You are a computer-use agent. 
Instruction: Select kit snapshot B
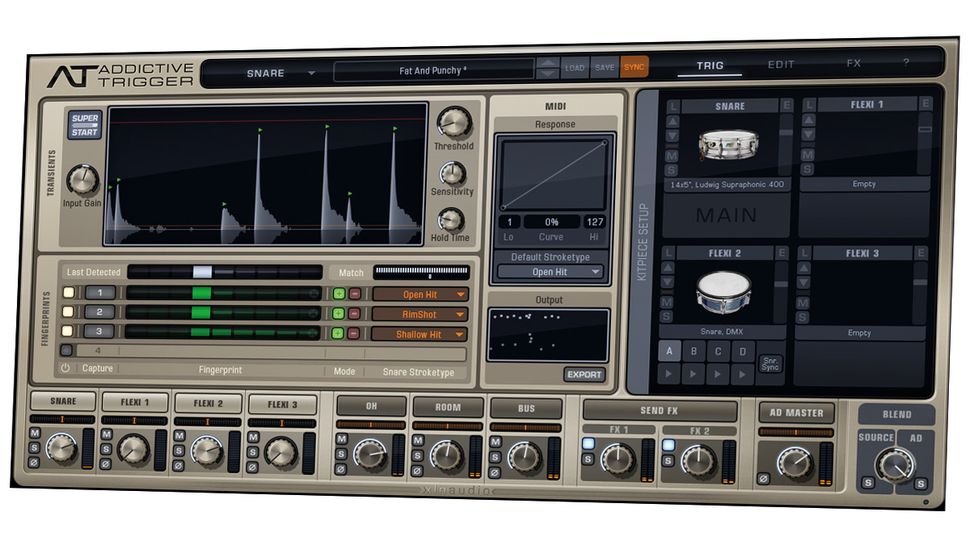tap(693, 351)
